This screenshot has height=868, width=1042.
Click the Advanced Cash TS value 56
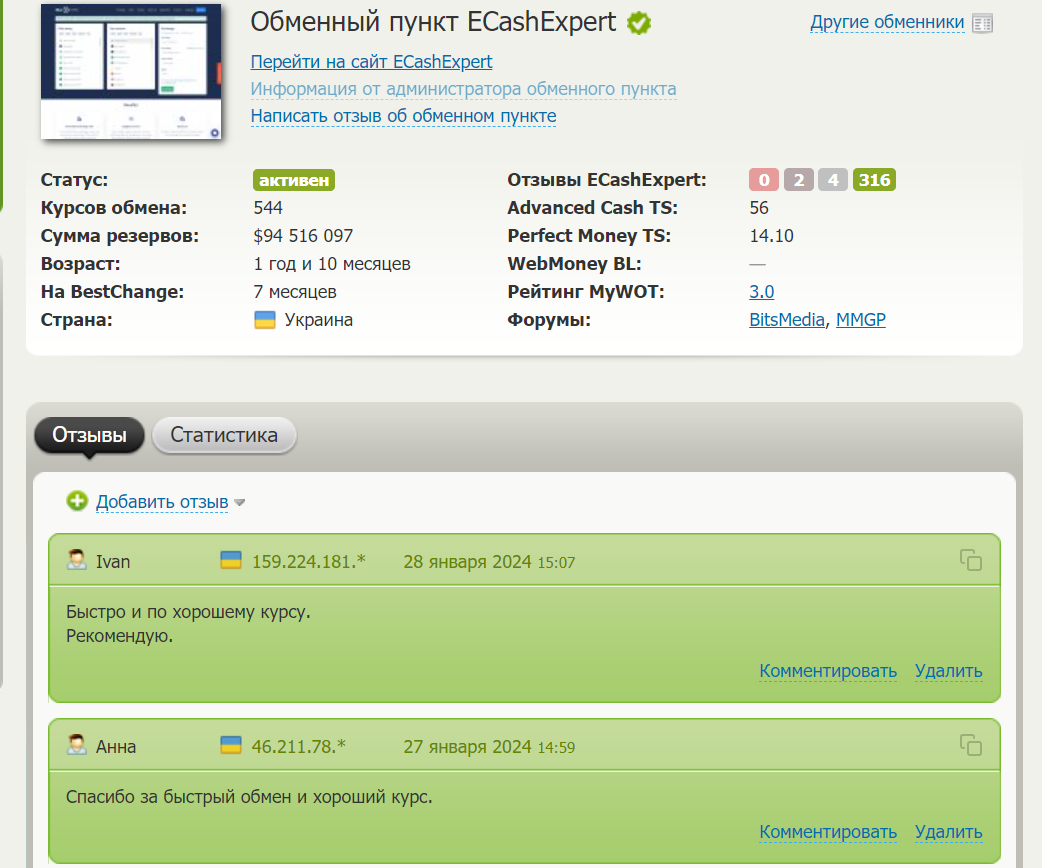759,208
